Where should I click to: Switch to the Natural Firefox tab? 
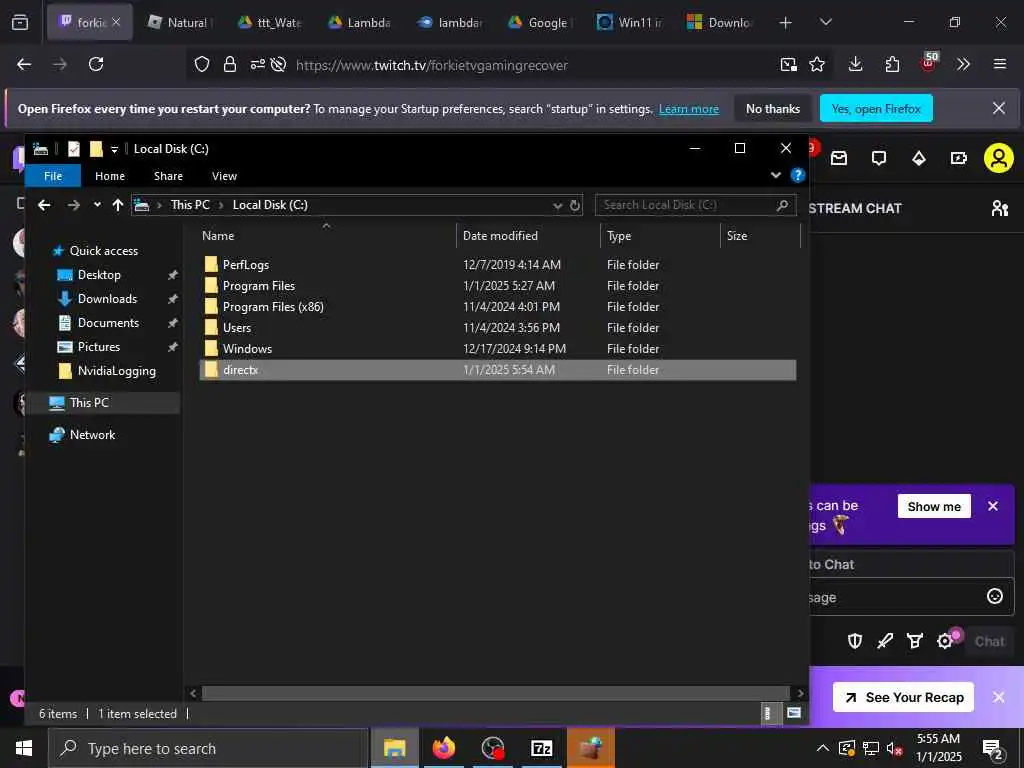pyautogui.click(x=179, y=23)
